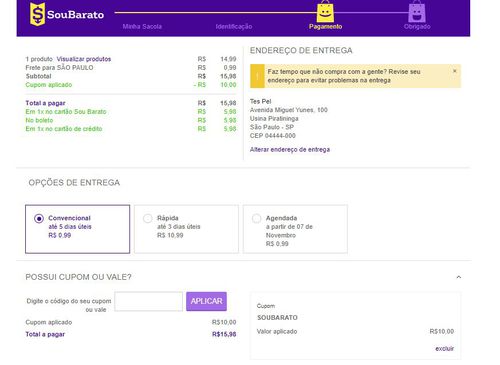Select the Rápida delivery radio button
Image resolution: width=500 pixels, height=365 pixels.
tap(148, 219)
